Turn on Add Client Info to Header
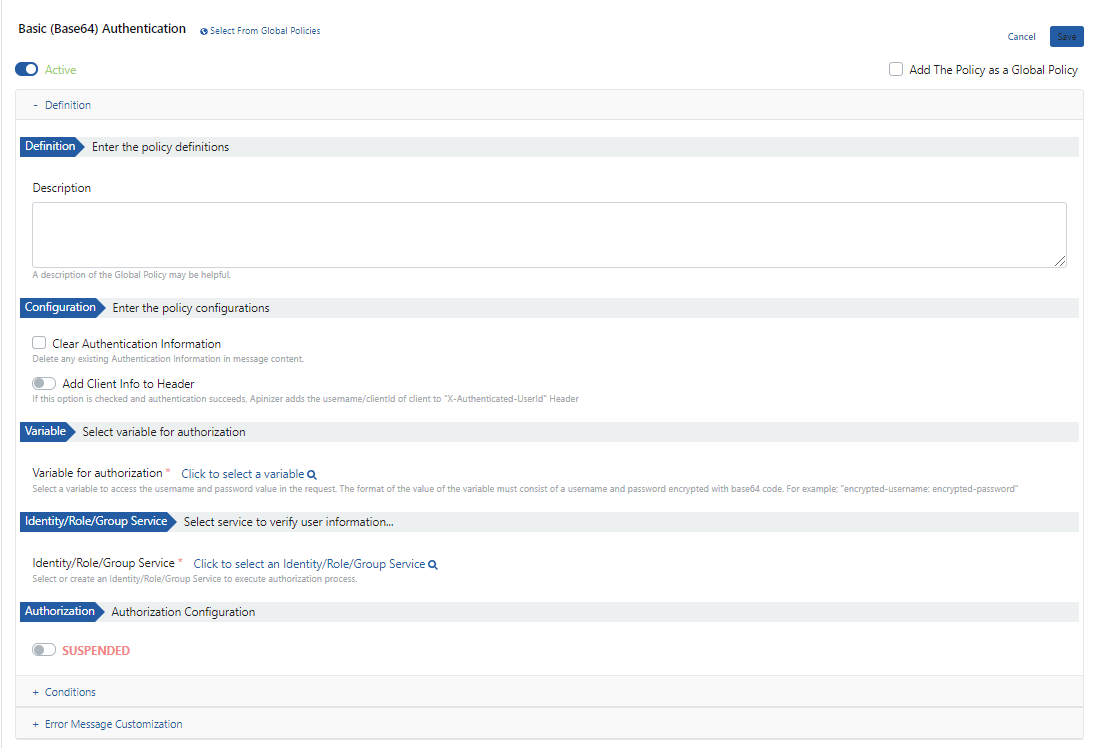1094x748 pixels. coord(44,383)
